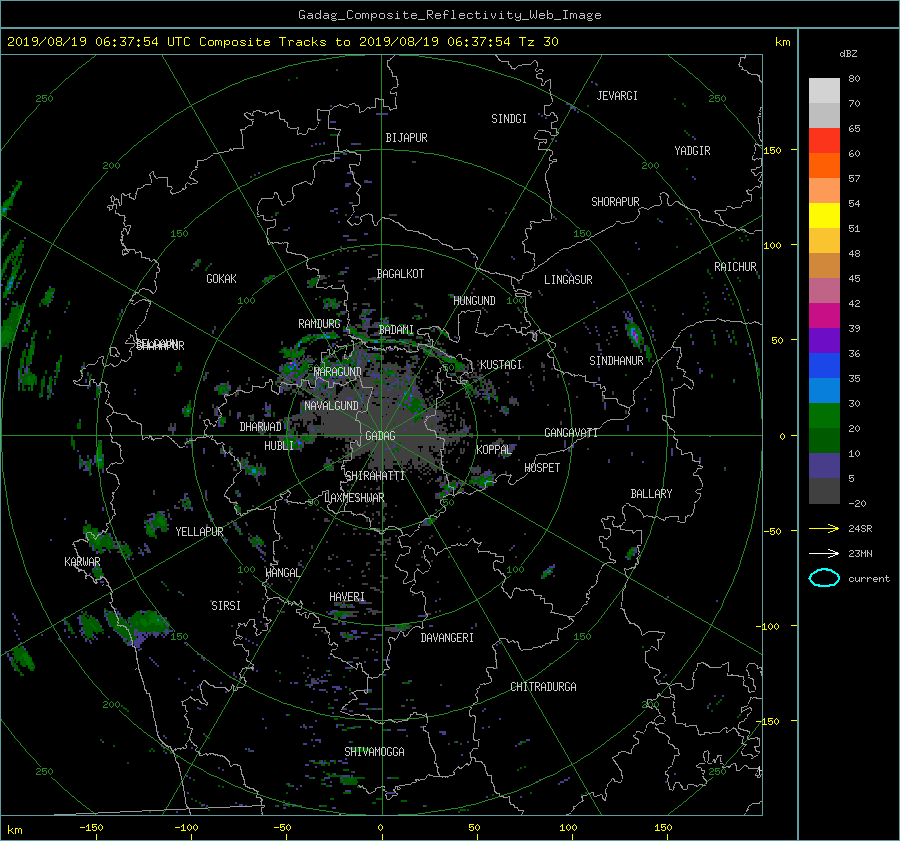Click the bright green 30 dBZ legend swatch
Viewport: 900px width, 841px height.
pos(824,416)
